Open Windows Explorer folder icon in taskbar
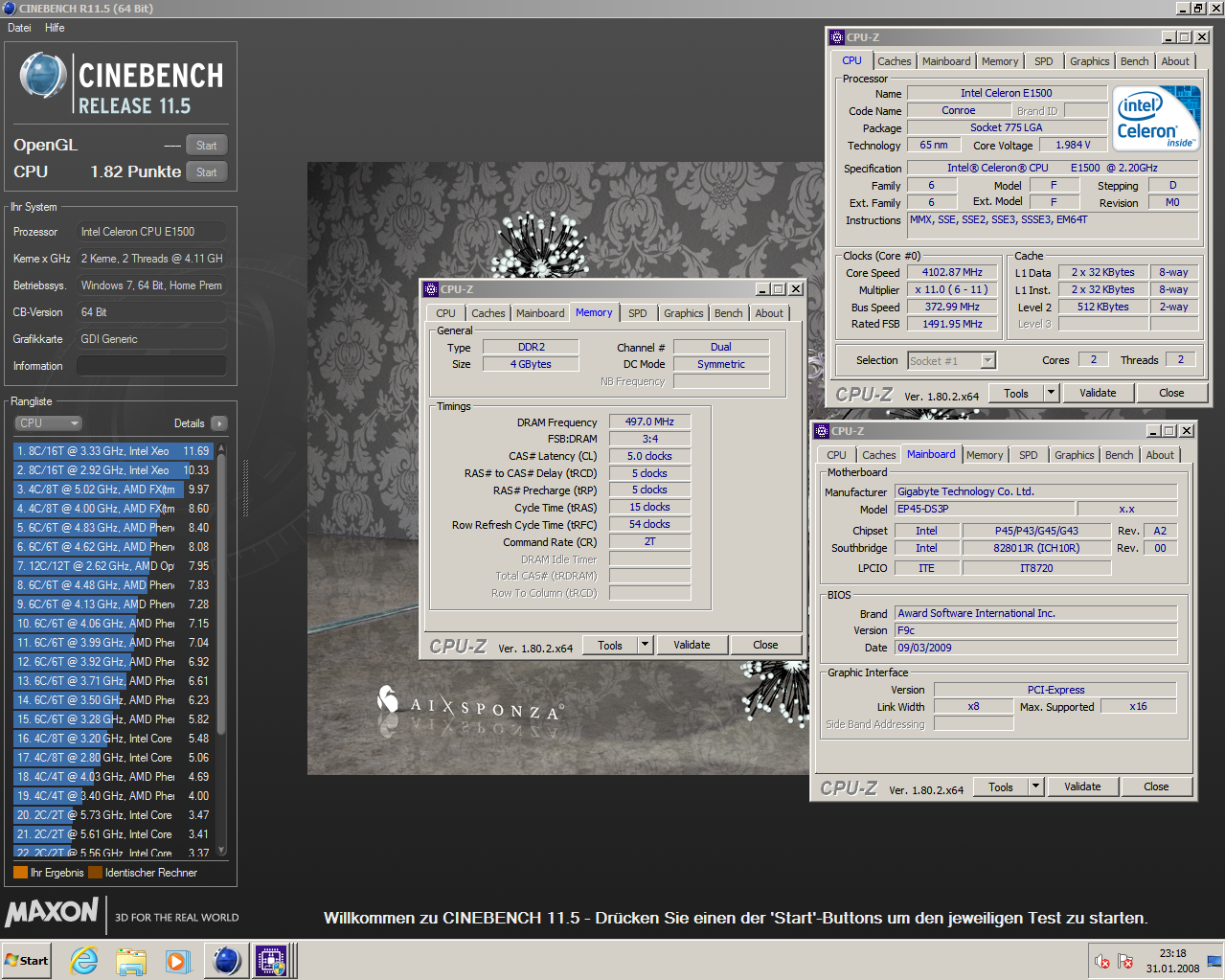Viewport: 1225px width, 980px height. click(131, 960)
